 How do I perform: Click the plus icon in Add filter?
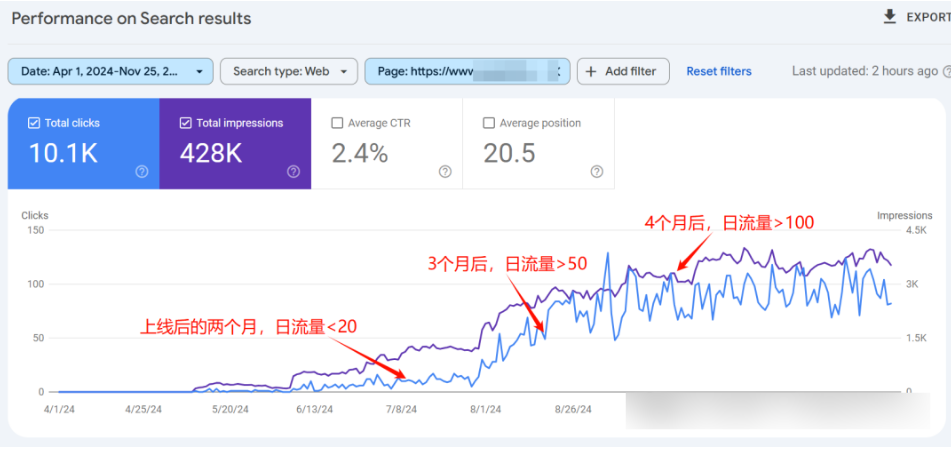click(x=591, y=72)
